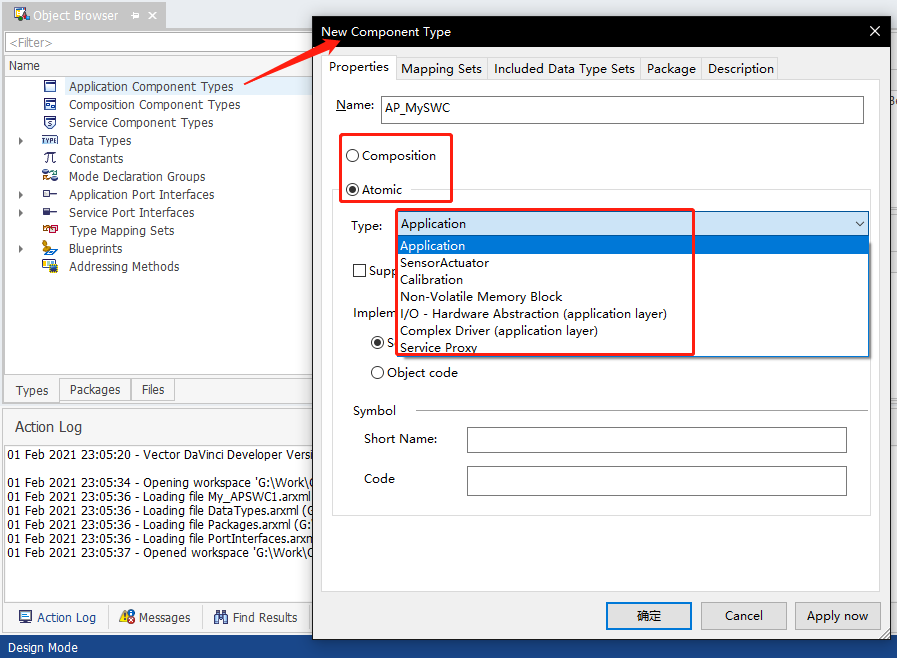Select the Data Types TYPE icon
The image size is (897, 658).
point(52,140)
